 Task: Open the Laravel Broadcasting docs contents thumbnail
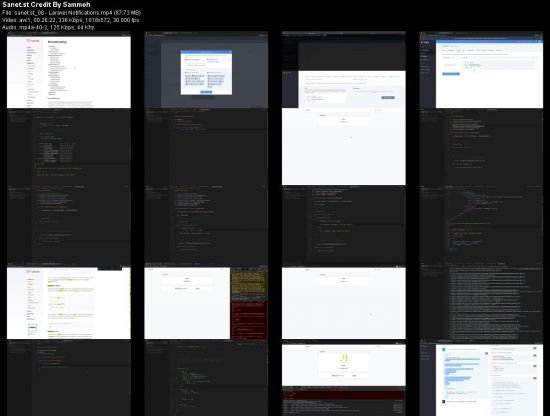[69, 70]
